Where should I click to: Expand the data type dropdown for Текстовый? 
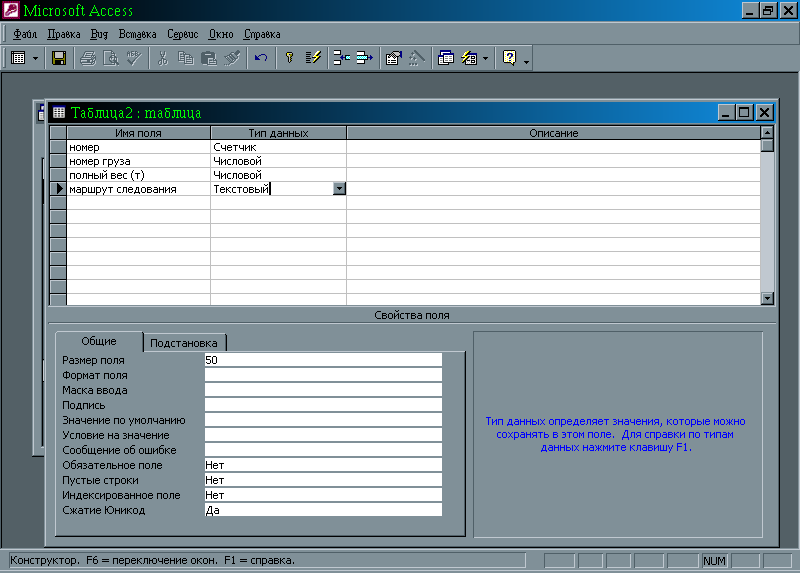pos(339,188)
